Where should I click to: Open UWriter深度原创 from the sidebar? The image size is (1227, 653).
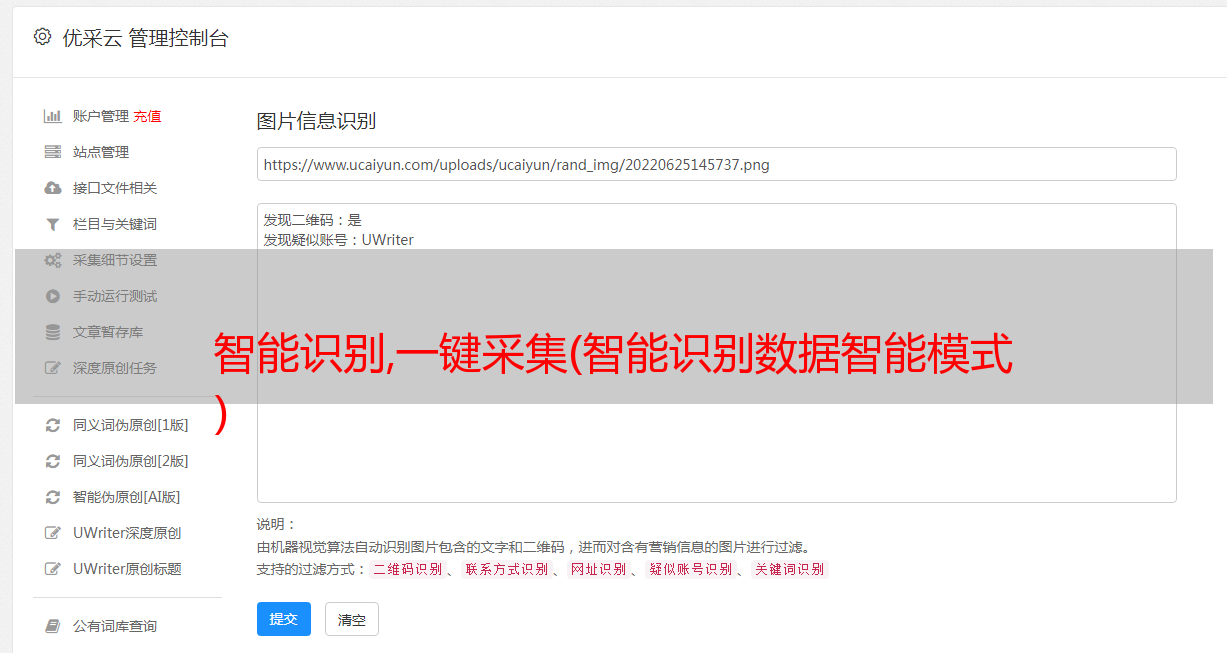point(127,533)
